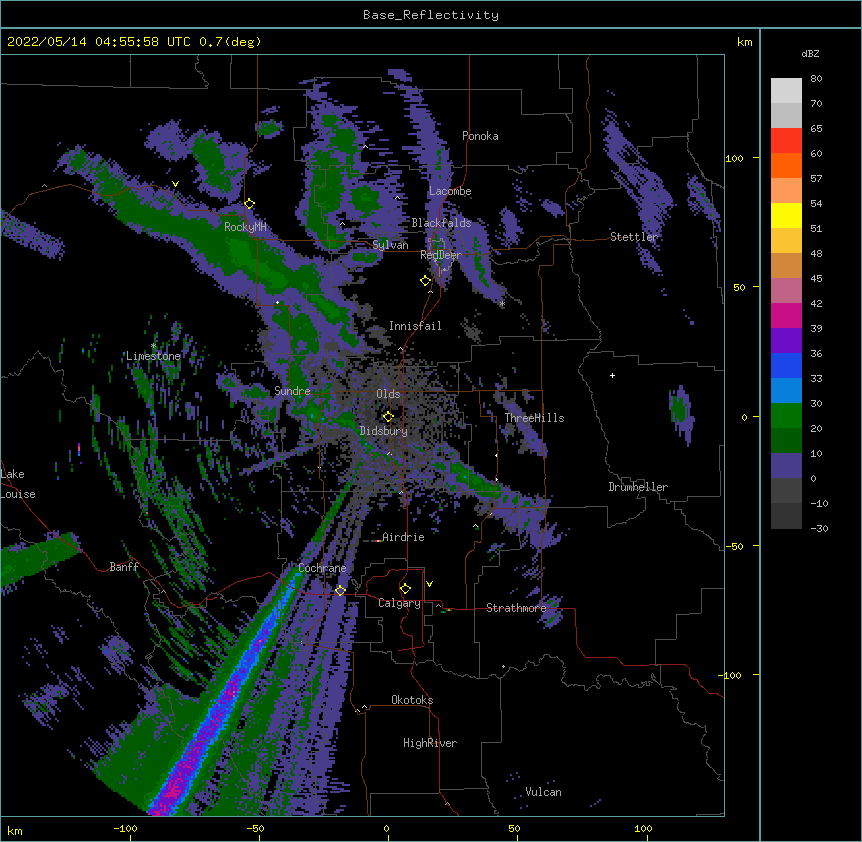Select the yellow diamond marker above Didsbury

388,416
